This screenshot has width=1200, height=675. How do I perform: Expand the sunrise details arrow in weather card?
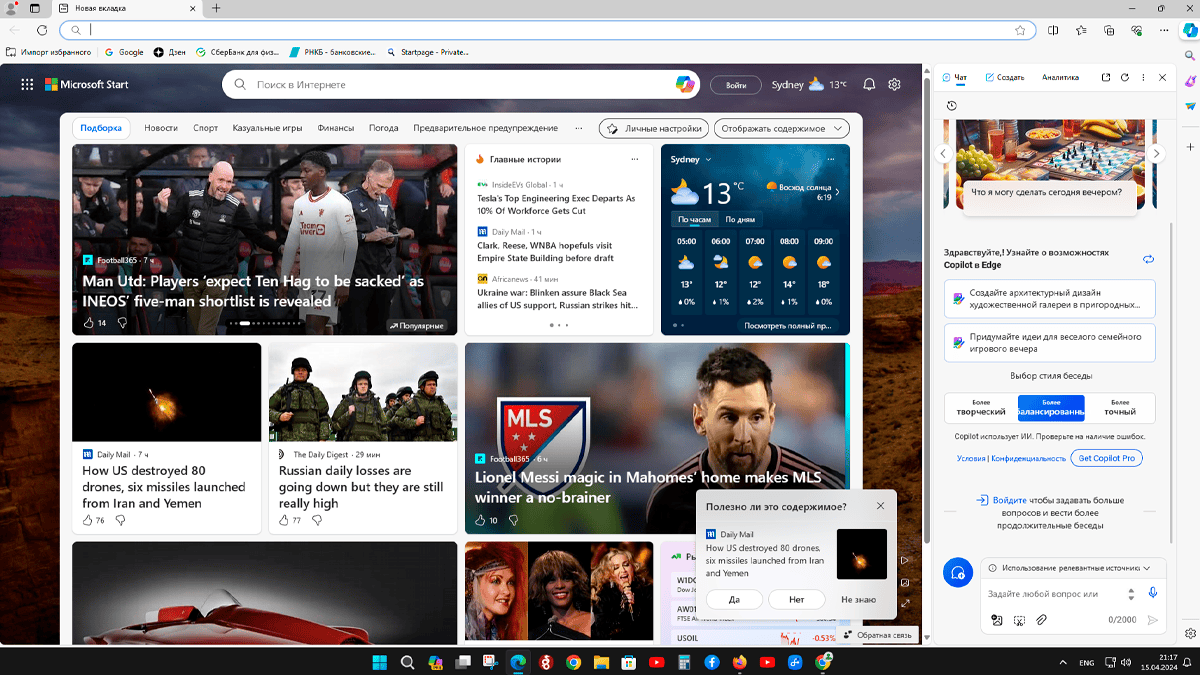(x=838, y=192)
